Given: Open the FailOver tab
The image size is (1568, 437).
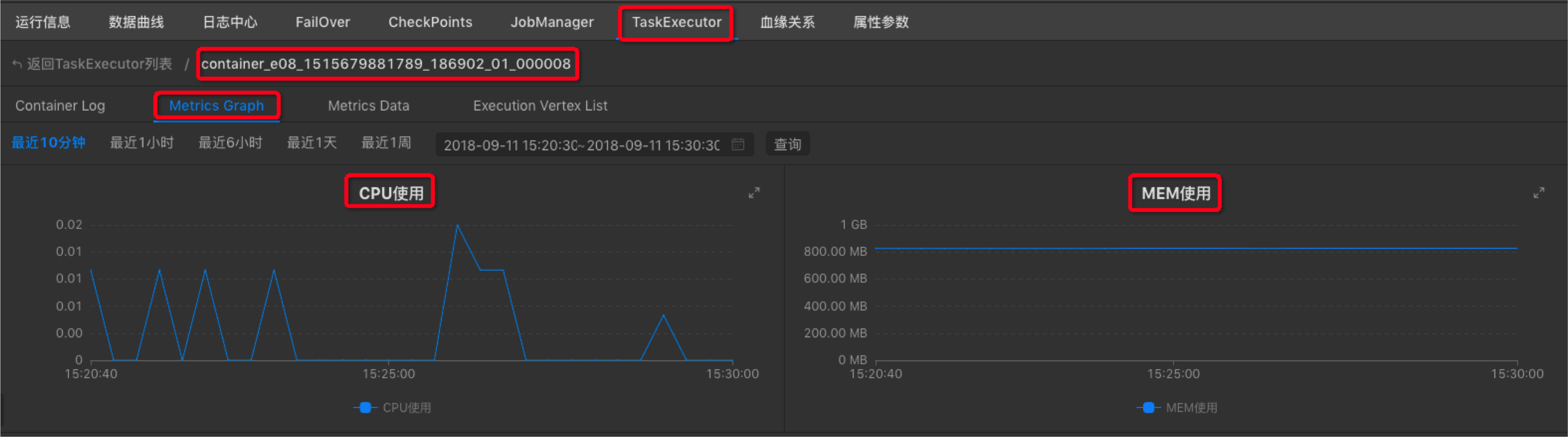Looking at the screenshot, I should coord(323,22).
